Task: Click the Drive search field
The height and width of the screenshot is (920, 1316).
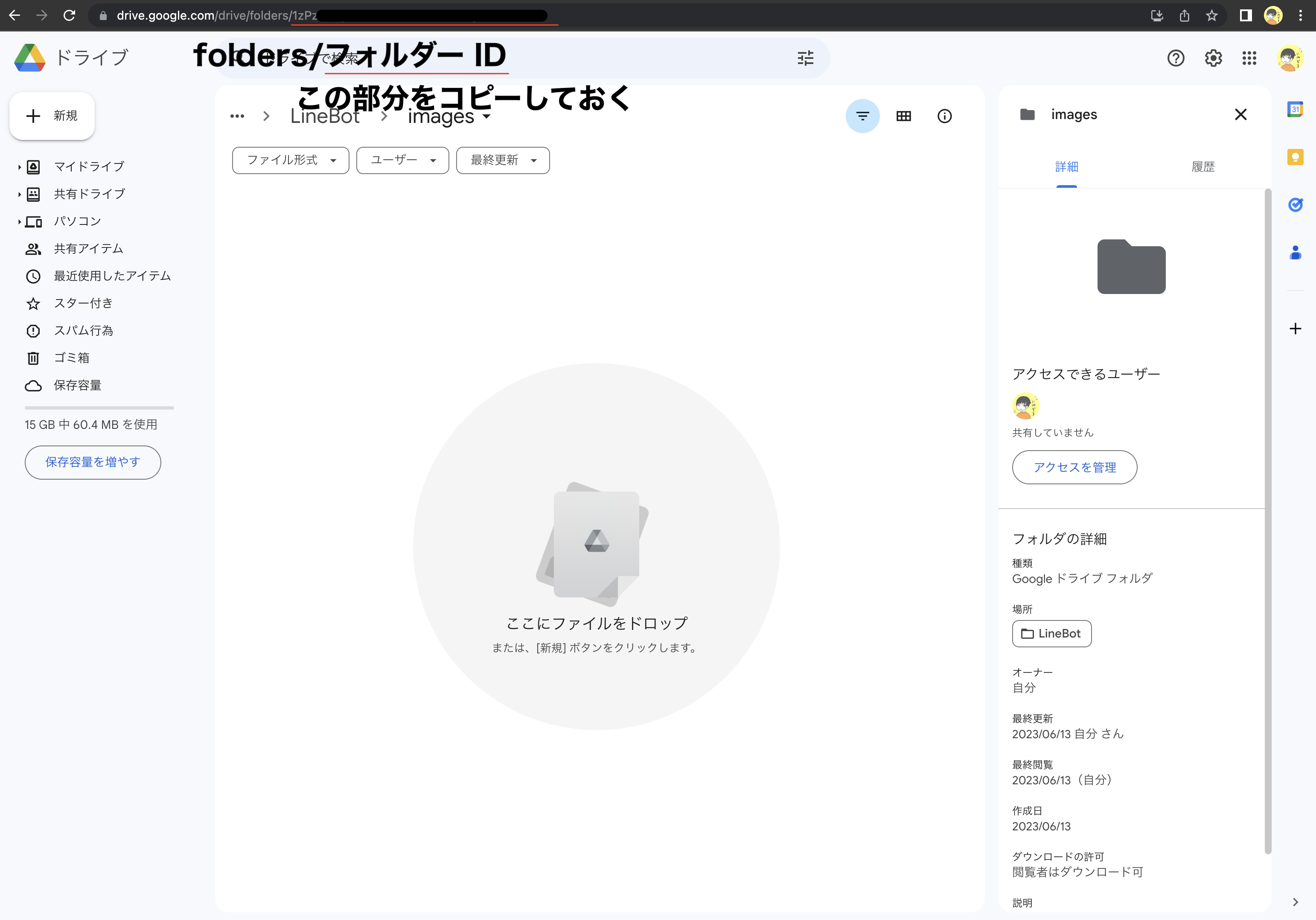Action: click(x=522, y=58)
